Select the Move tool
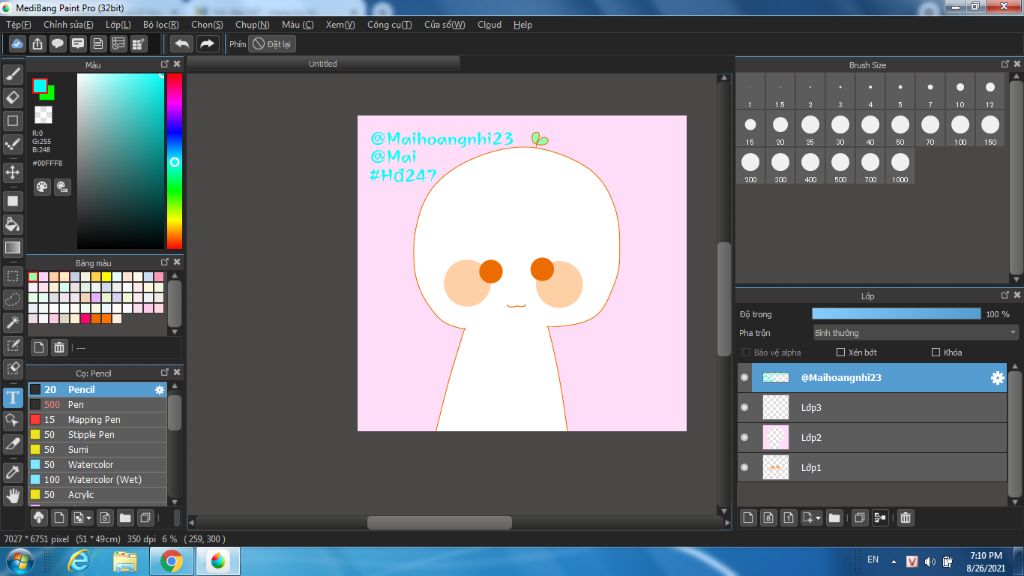This screenshot has width=1024, height=576. (x=12, y=172)
